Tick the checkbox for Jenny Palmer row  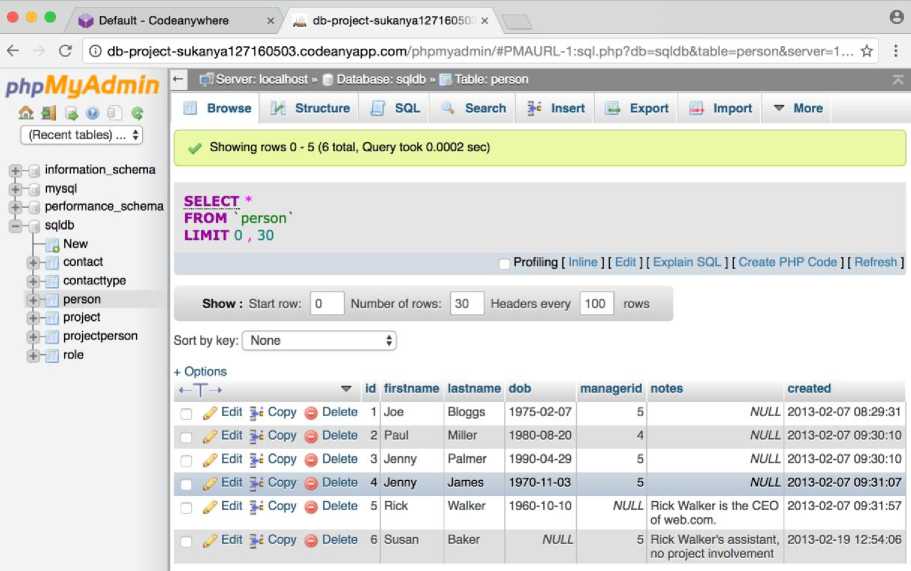click(x=186, y=461)
